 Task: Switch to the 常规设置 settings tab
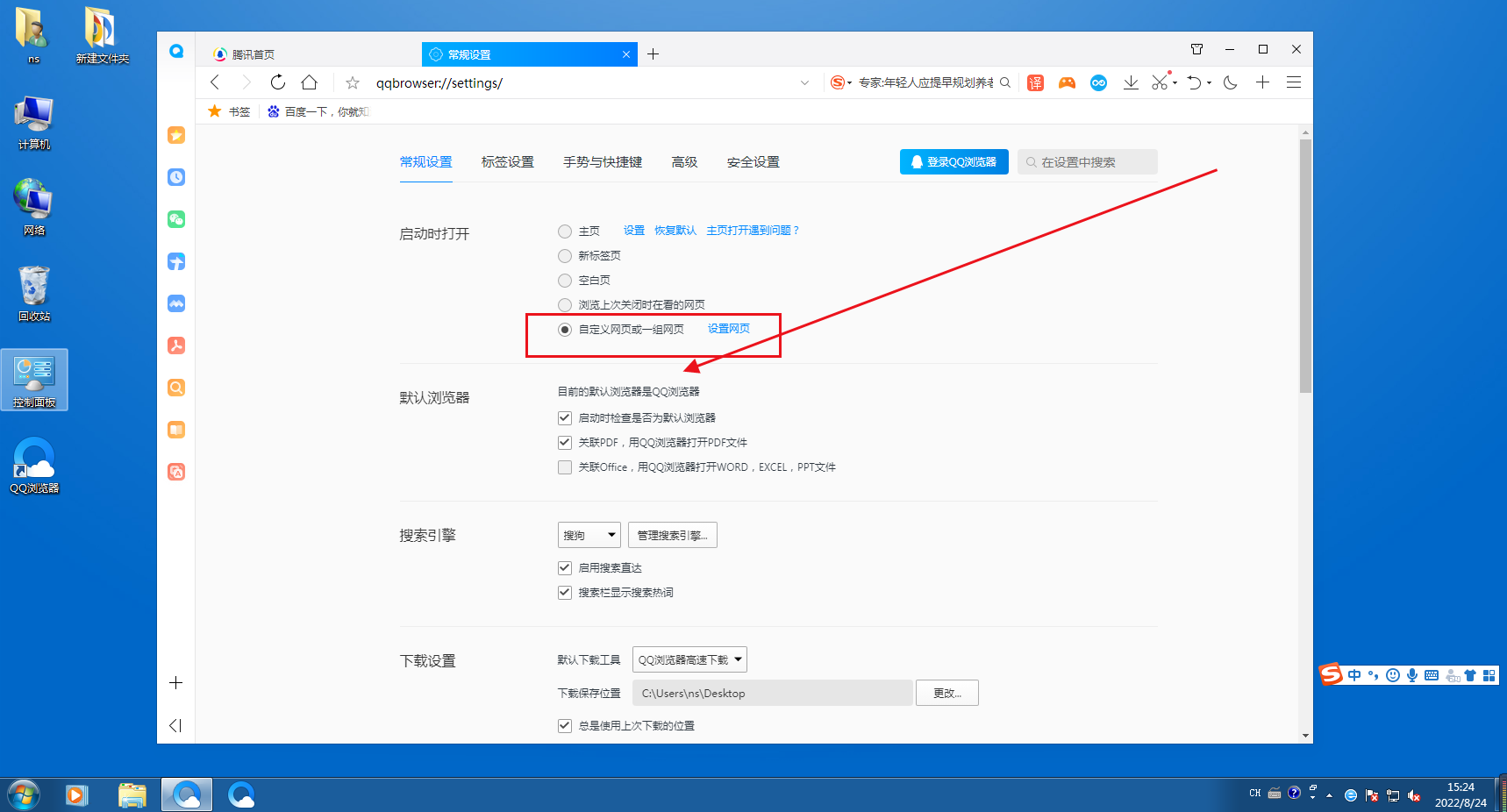(x=426, y=162)
